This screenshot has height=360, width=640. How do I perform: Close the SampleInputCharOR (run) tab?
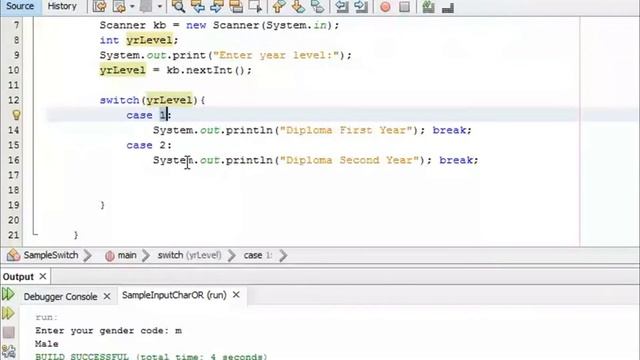click(236, 295)
